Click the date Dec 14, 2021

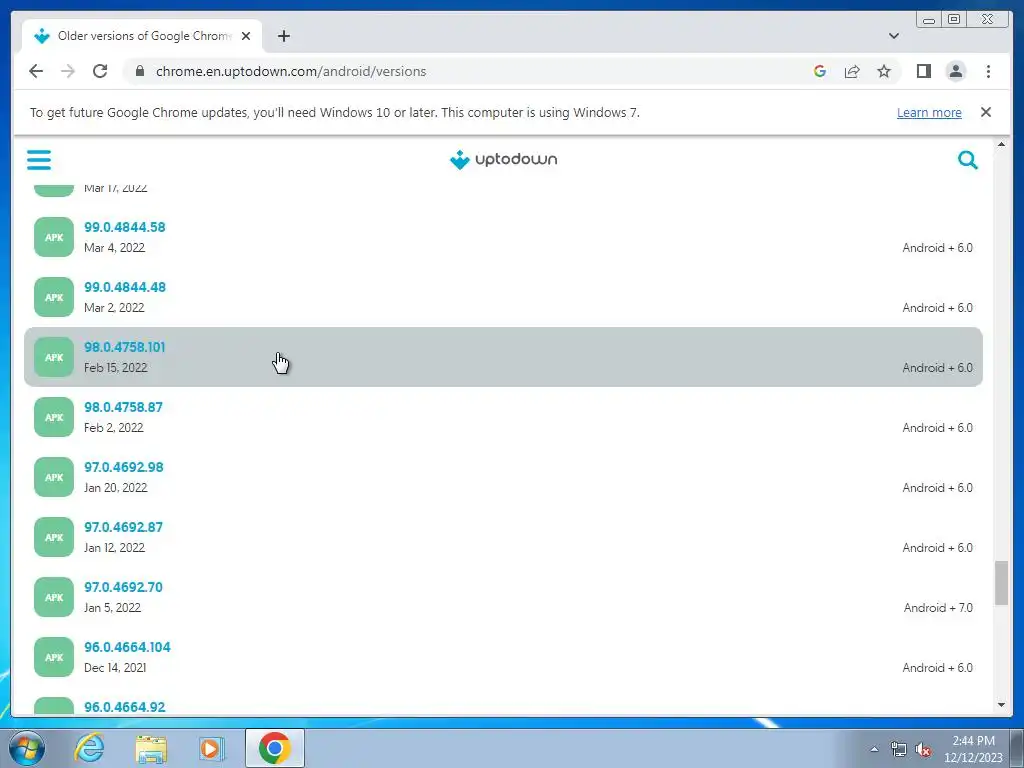[115, 668]
